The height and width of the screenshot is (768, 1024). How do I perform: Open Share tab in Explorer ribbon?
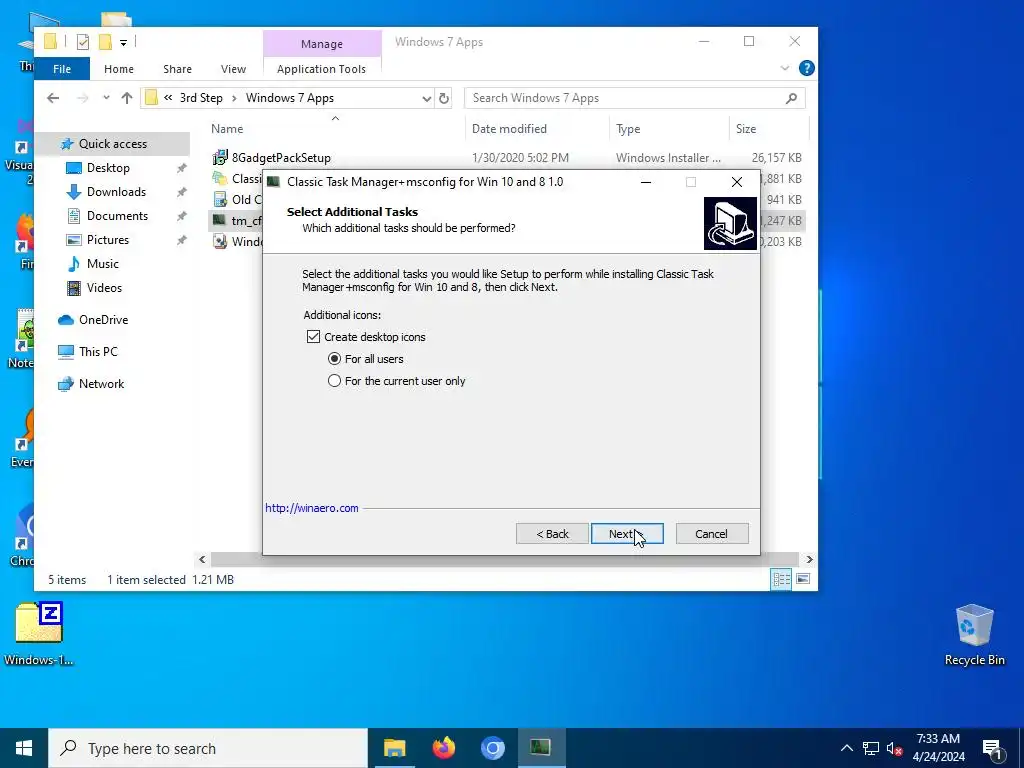[x=178, y=69]
